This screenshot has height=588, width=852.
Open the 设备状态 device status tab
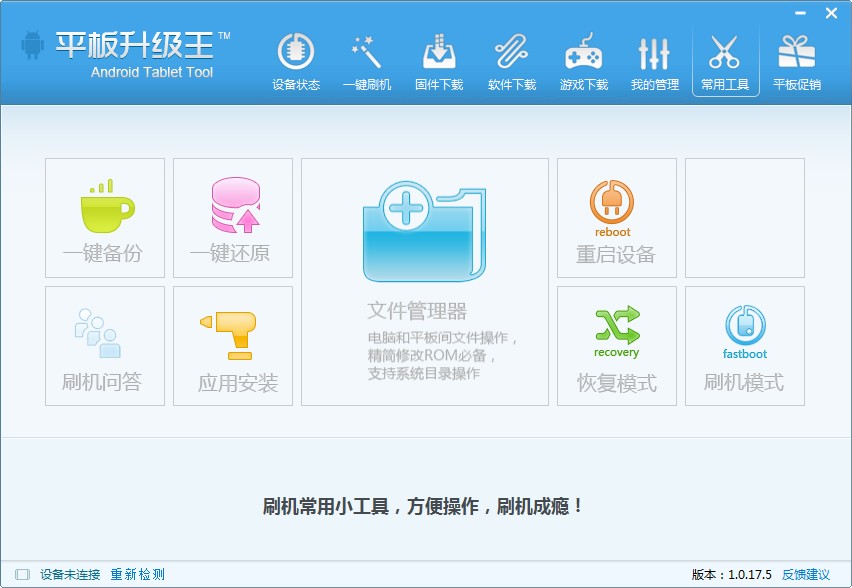point(296,62)
